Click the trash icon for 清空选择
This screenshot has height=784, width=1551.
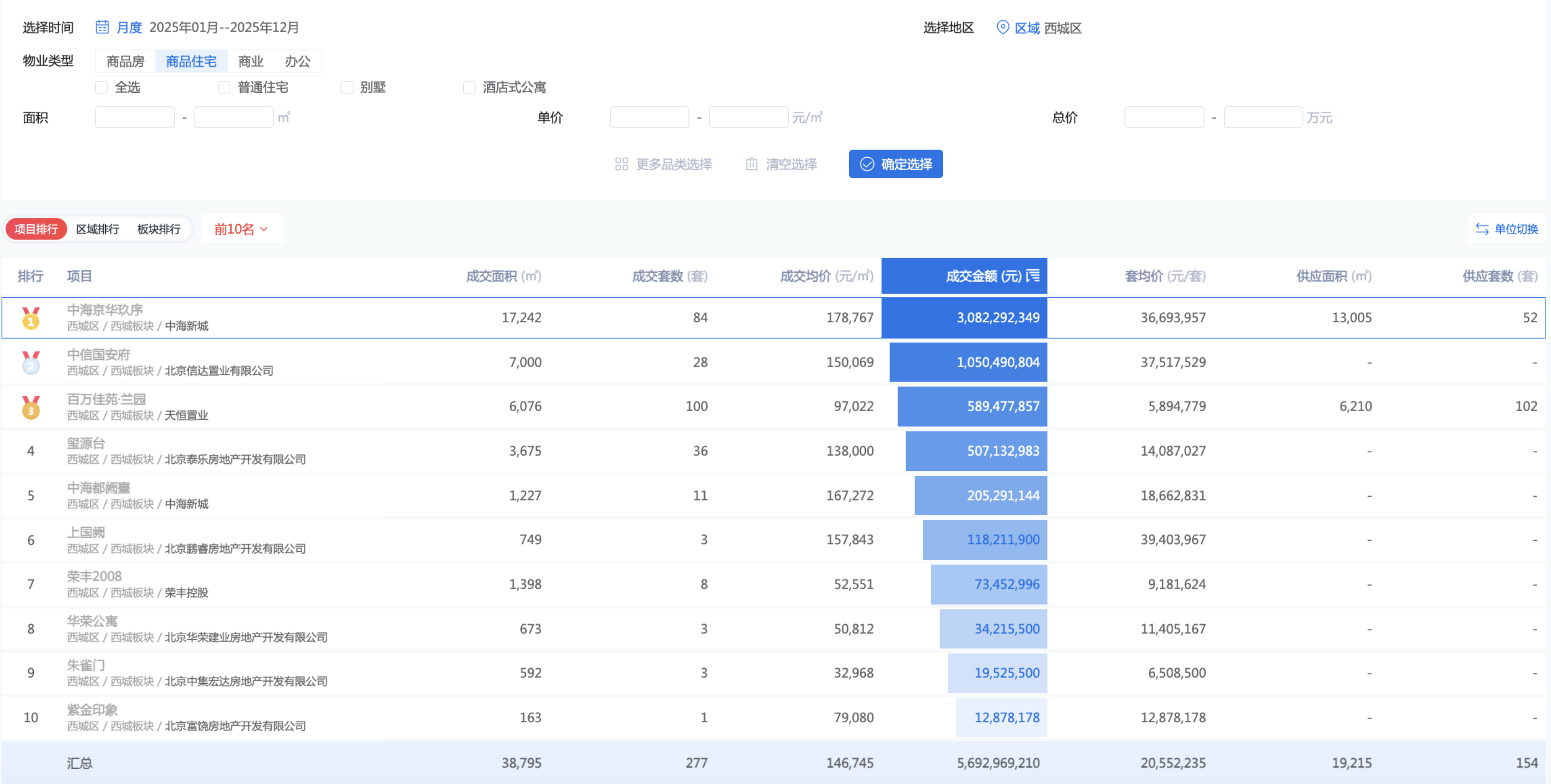pos(752,164)
